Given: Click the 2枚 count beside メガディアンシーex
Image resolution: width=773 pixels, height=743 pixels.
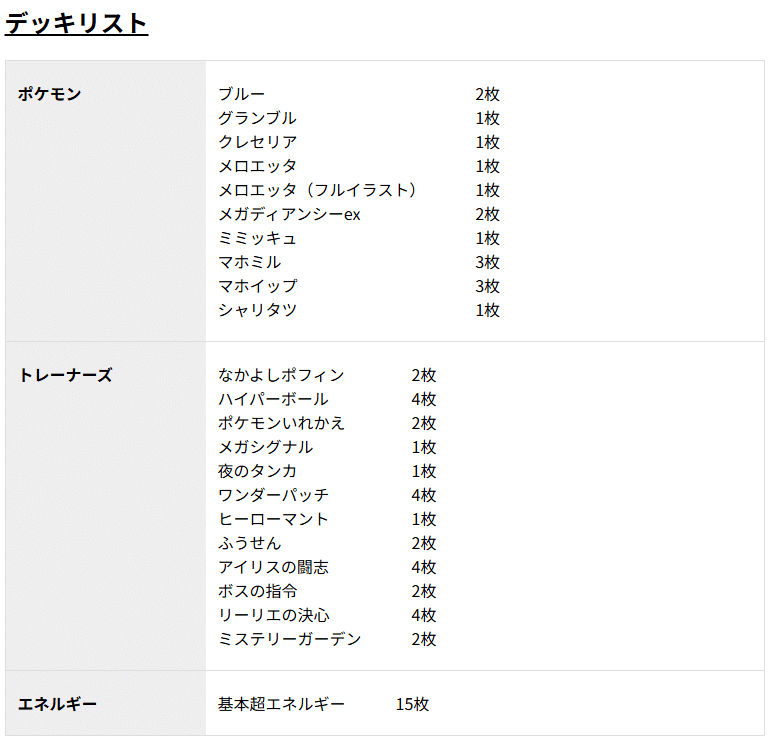Looking at the screenshot, I should (488, 214).
